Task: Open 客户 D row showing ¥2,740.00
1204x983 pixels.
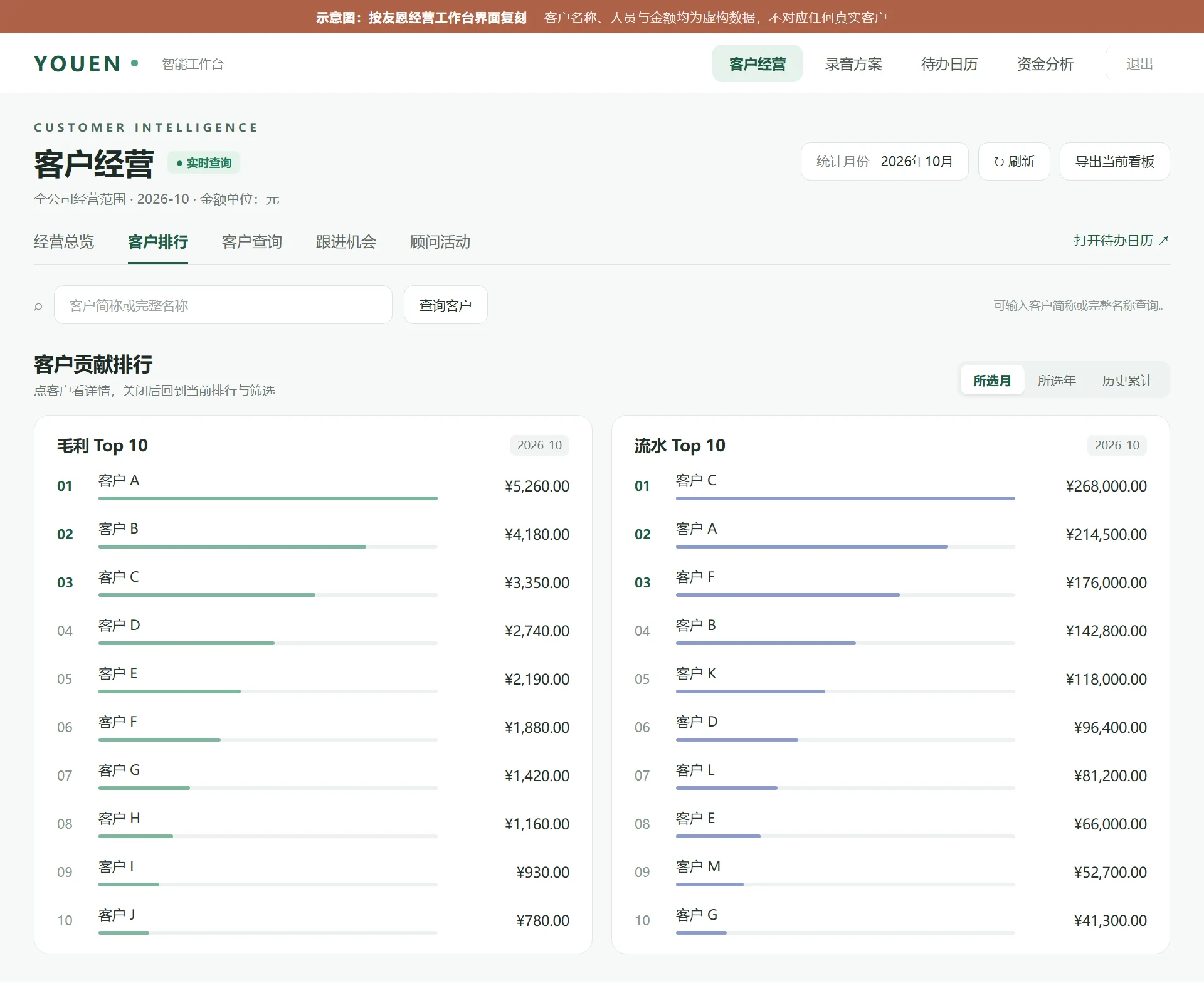Action: (x=313, y=631)
